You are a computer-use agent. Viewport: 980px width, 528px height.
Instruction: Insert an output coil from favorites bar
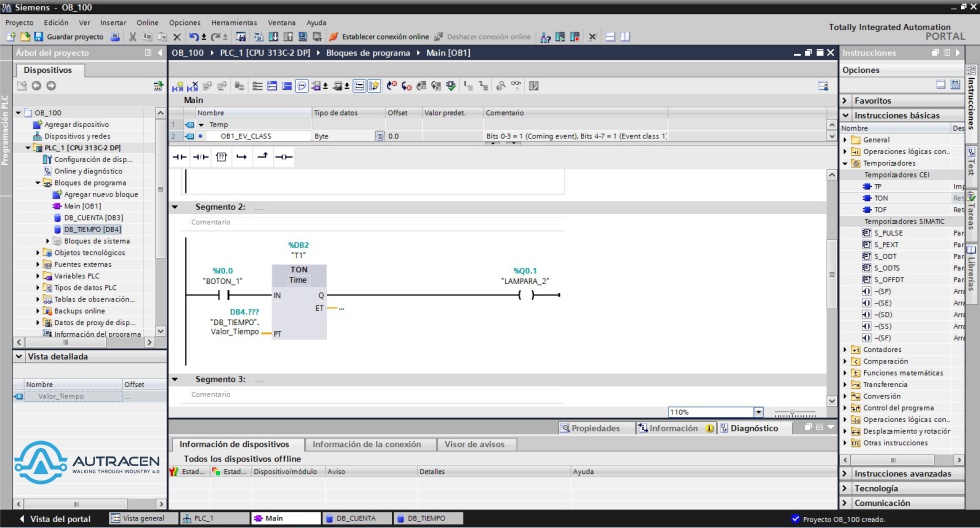tap(284, 157)
